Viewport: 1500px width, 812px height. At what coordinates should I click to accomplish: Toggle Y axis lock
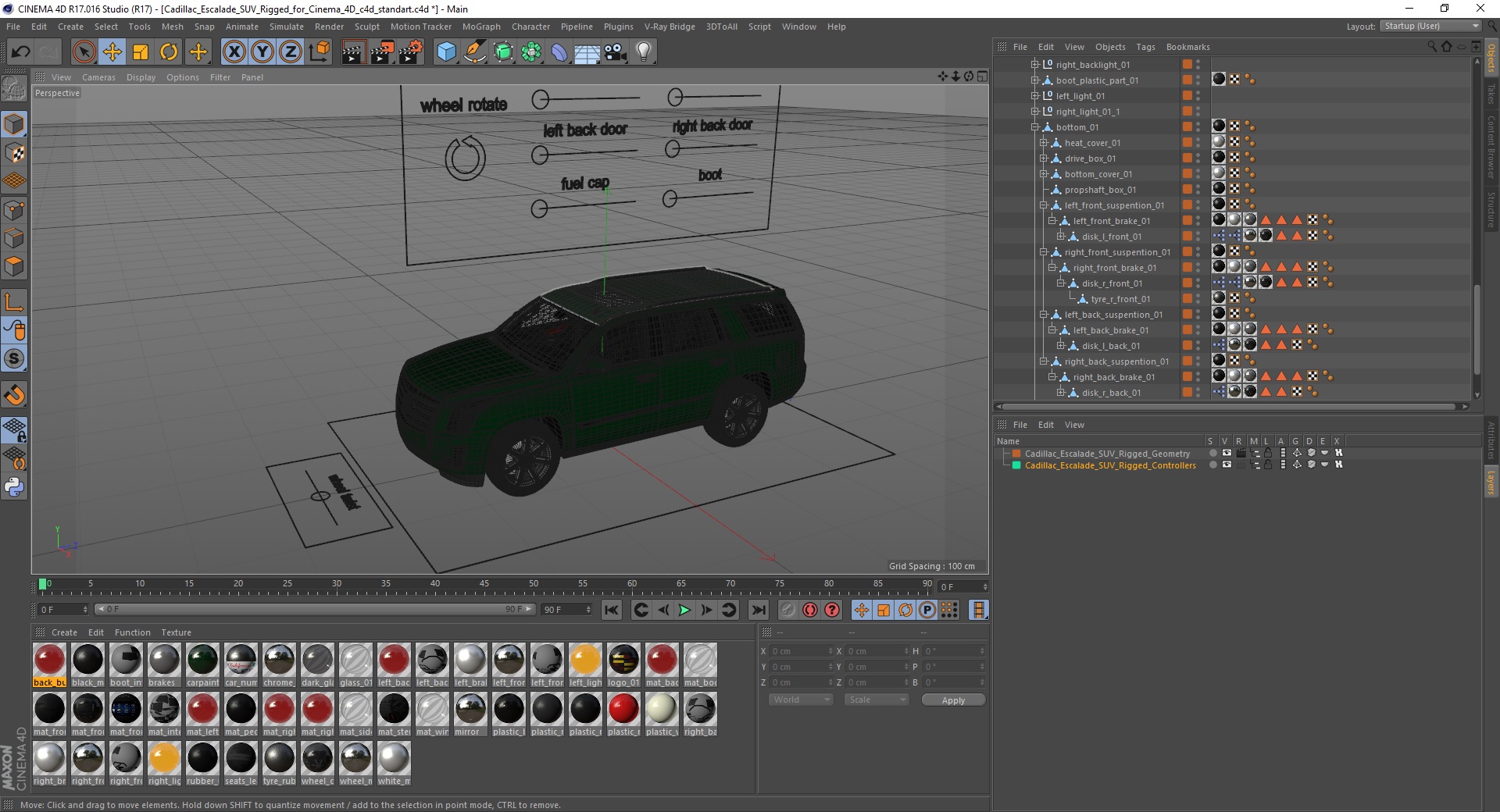(262, 52)
